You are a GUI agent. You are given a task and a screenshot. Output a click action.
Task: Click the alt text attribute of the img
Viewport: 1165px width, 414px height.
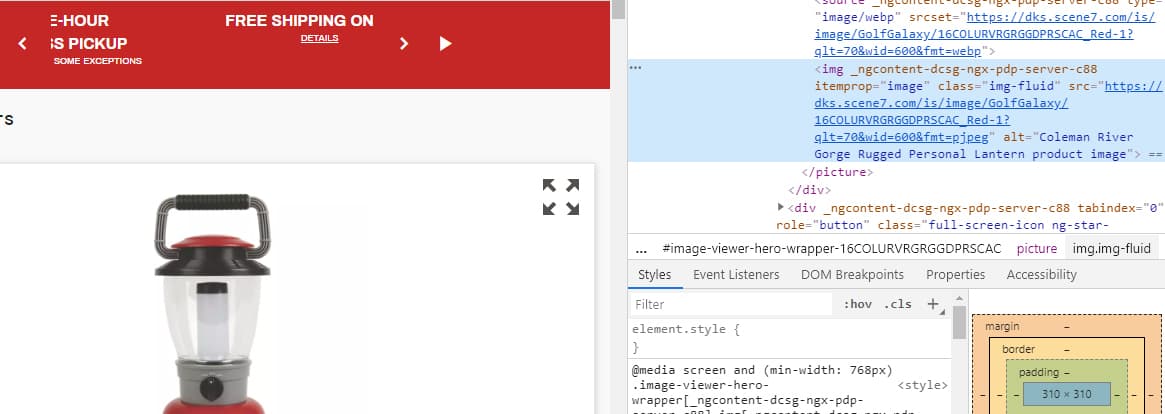[976, 146]
